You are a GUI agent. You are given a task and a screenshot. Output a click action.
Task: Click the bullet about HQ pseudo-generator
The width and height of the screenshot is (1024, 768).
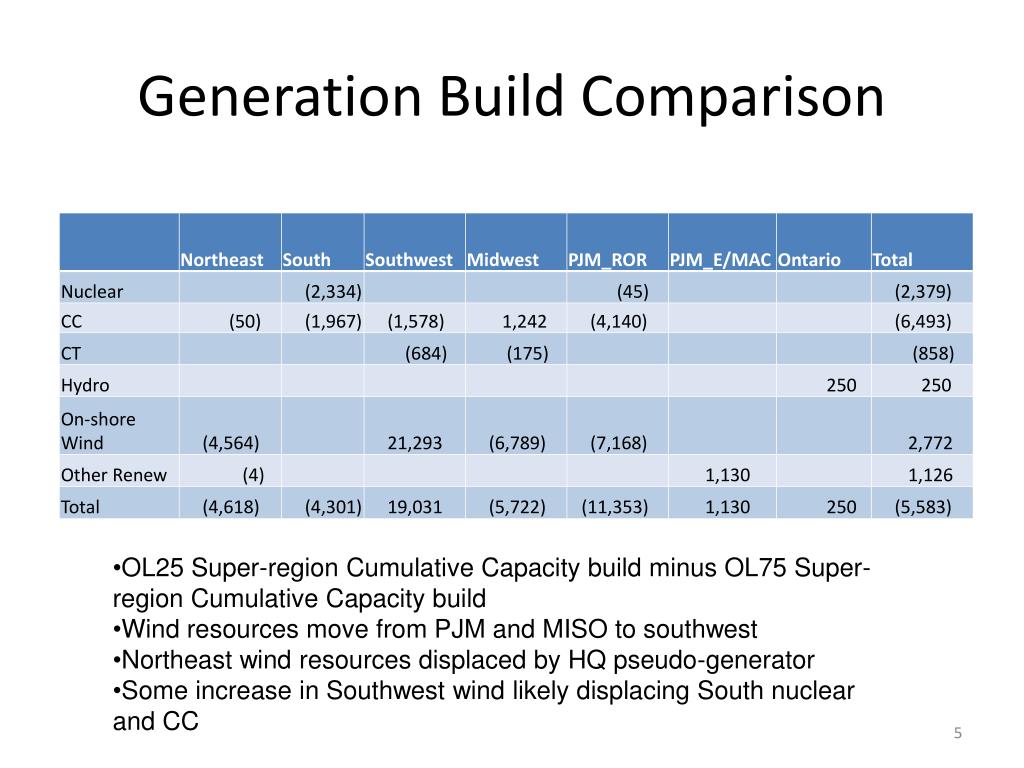click(x=464, y=660)
